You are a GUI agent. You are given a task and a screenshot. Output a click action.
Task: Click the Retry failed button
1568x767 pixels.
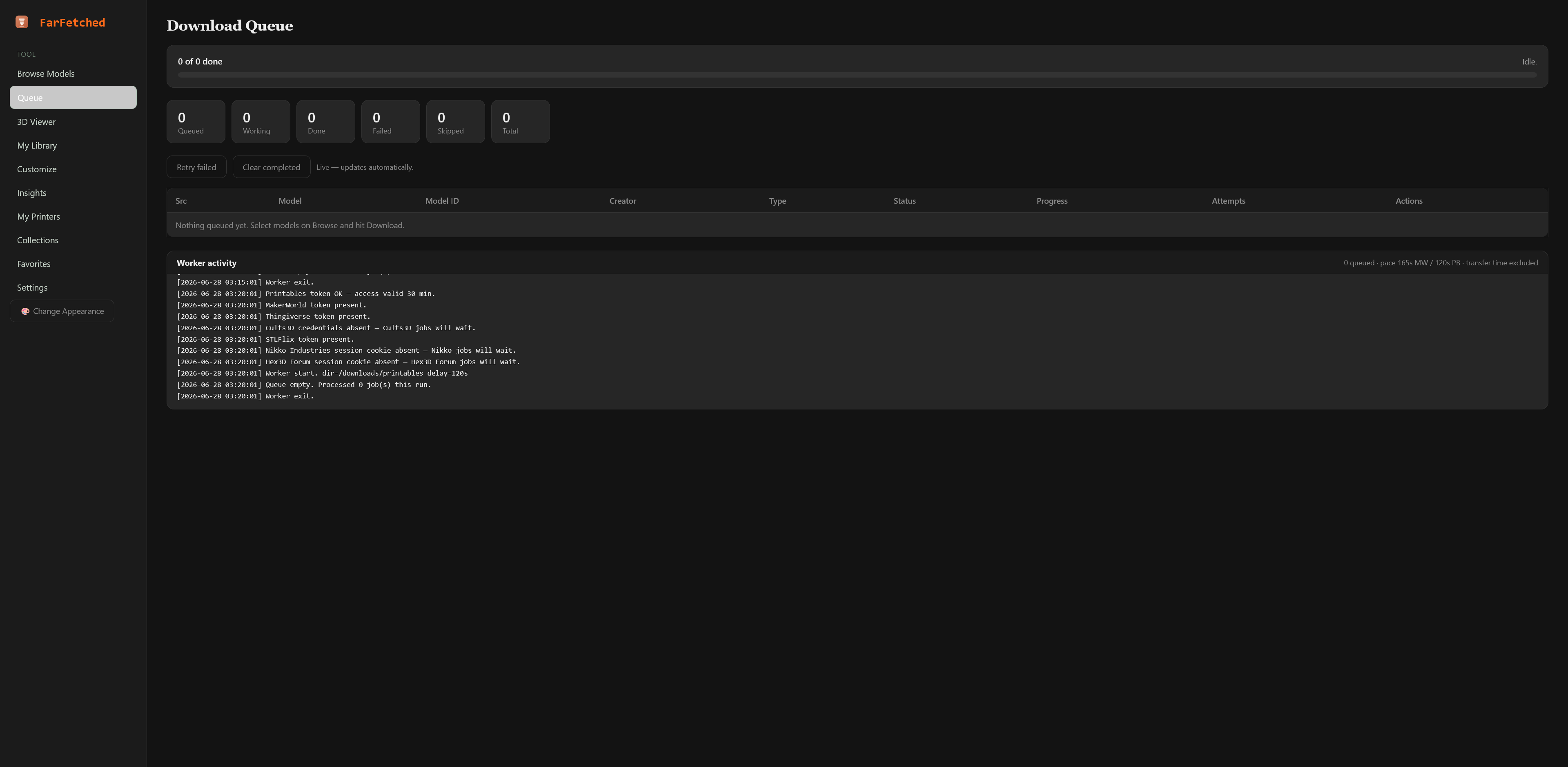[x=196, y=167]
